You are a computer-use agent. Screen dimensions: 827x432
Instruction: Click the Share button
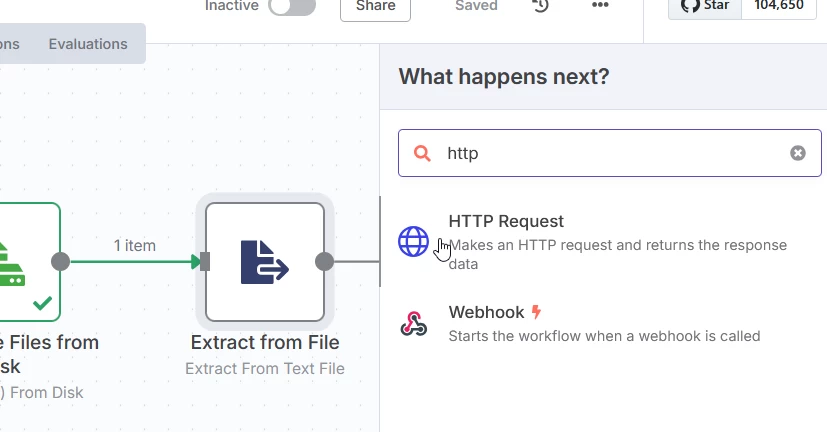(x=375, y=7)
